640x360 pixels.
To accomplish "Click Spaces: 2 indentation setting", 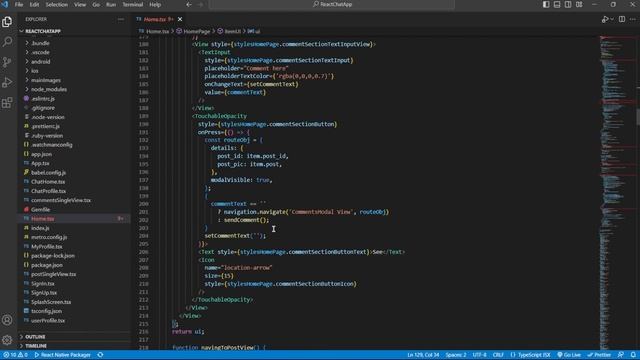I will [x=456, y=355].
